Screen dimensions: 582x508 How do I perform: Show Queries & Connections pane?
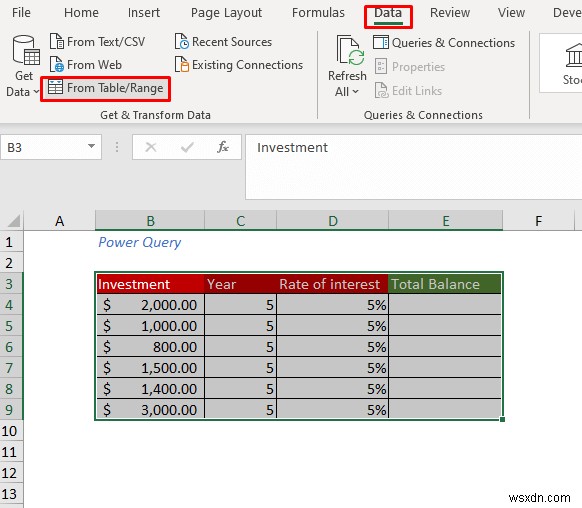[444, 43]
